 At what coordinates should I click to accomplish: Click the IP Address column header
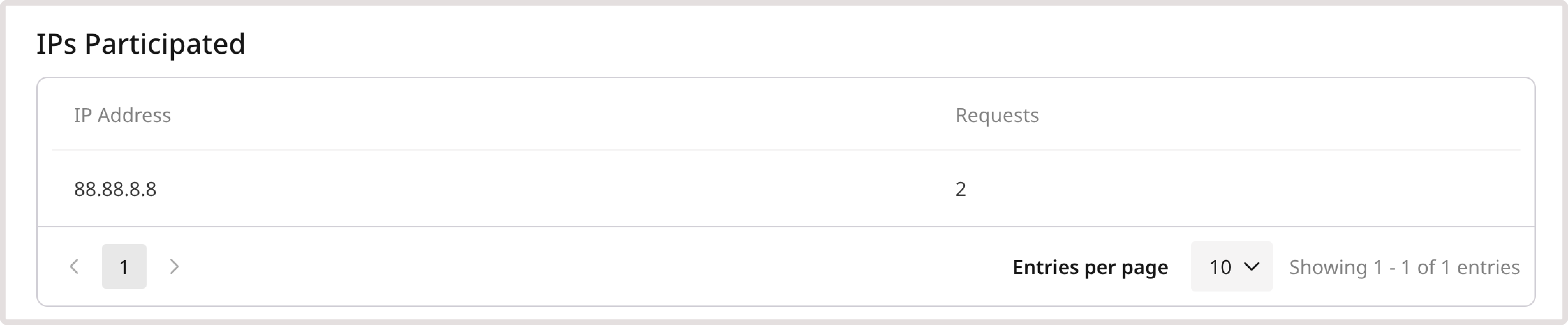[x=123, y=115]
